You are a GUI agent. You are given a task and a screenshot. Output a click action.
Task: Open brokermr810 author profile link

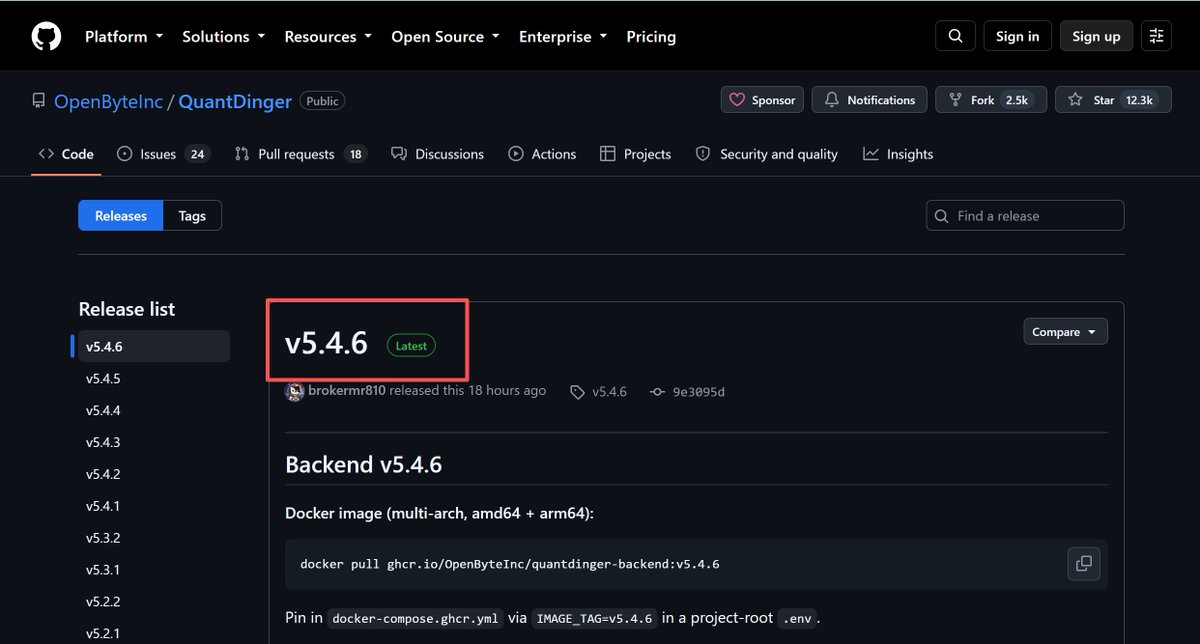347,391
